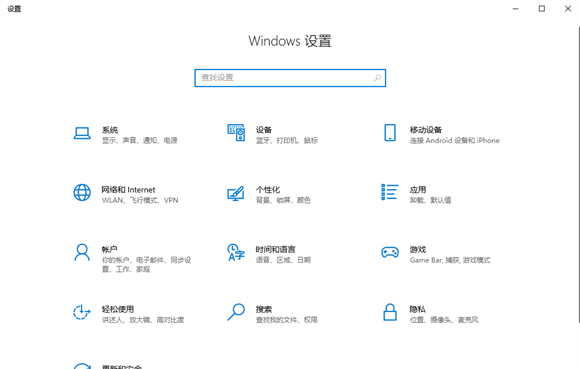
Task: Open the 隐私 padlock icon
Action: (390, 312)
